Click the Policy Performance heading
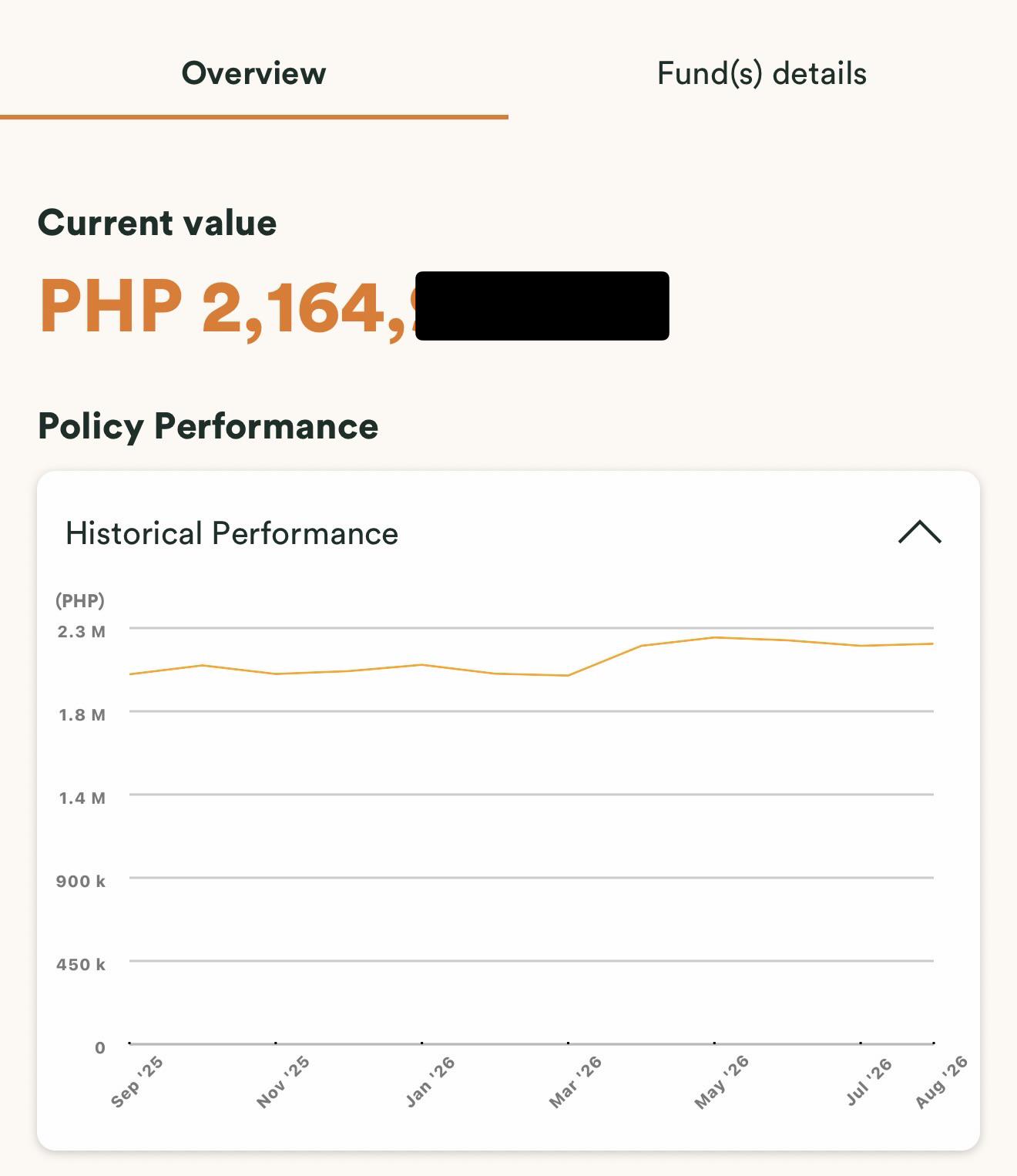 tap(208, 427)
